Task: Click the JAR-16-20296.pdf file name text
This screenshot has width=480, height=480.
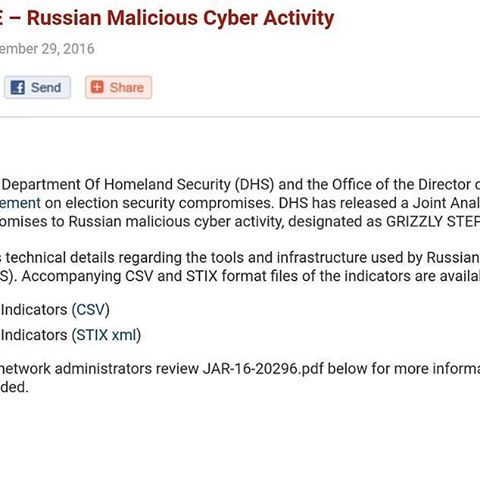Action: click(x=263, y=369)
